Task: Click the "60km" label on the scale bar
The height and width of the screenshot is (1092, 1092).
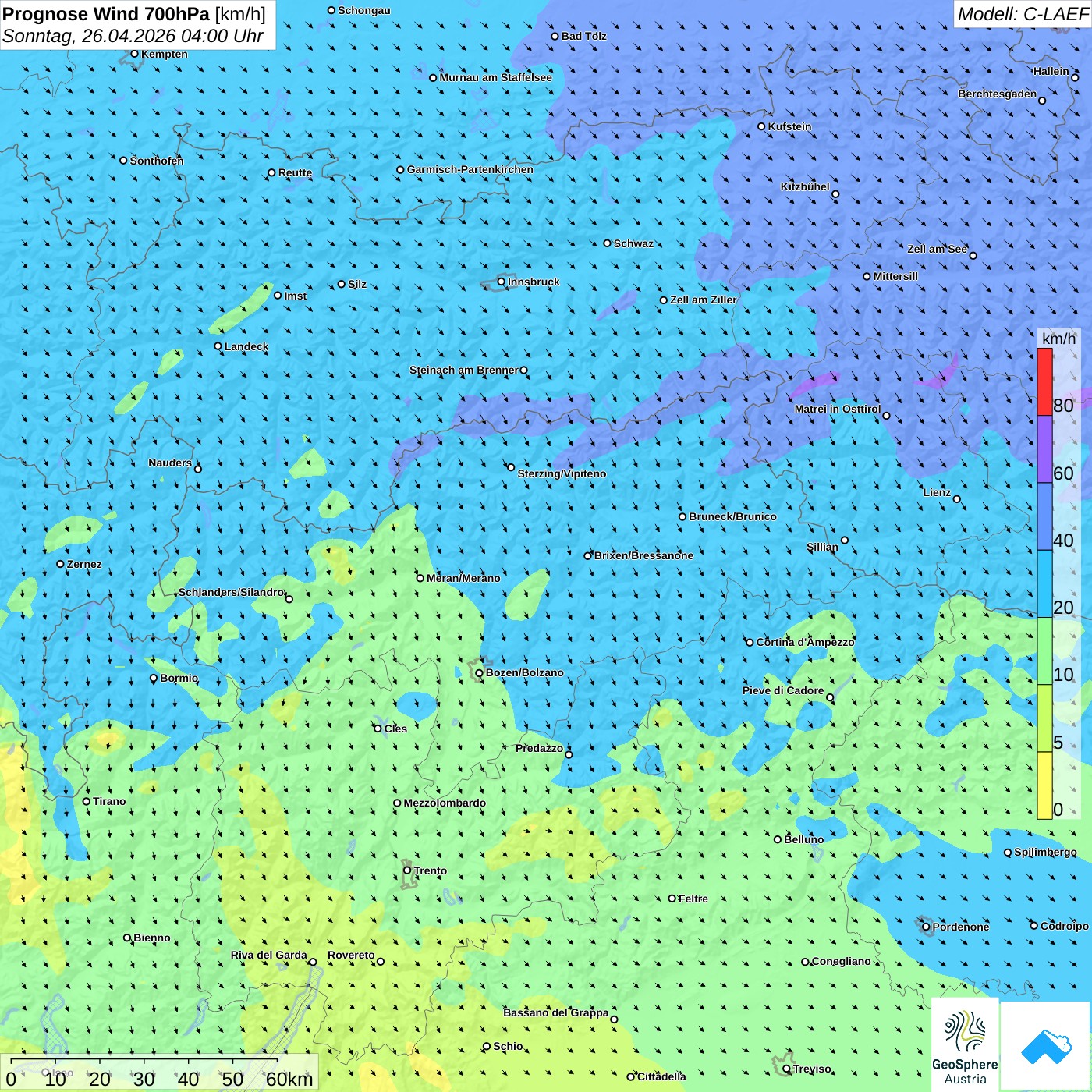Action: click(289, 1079)
